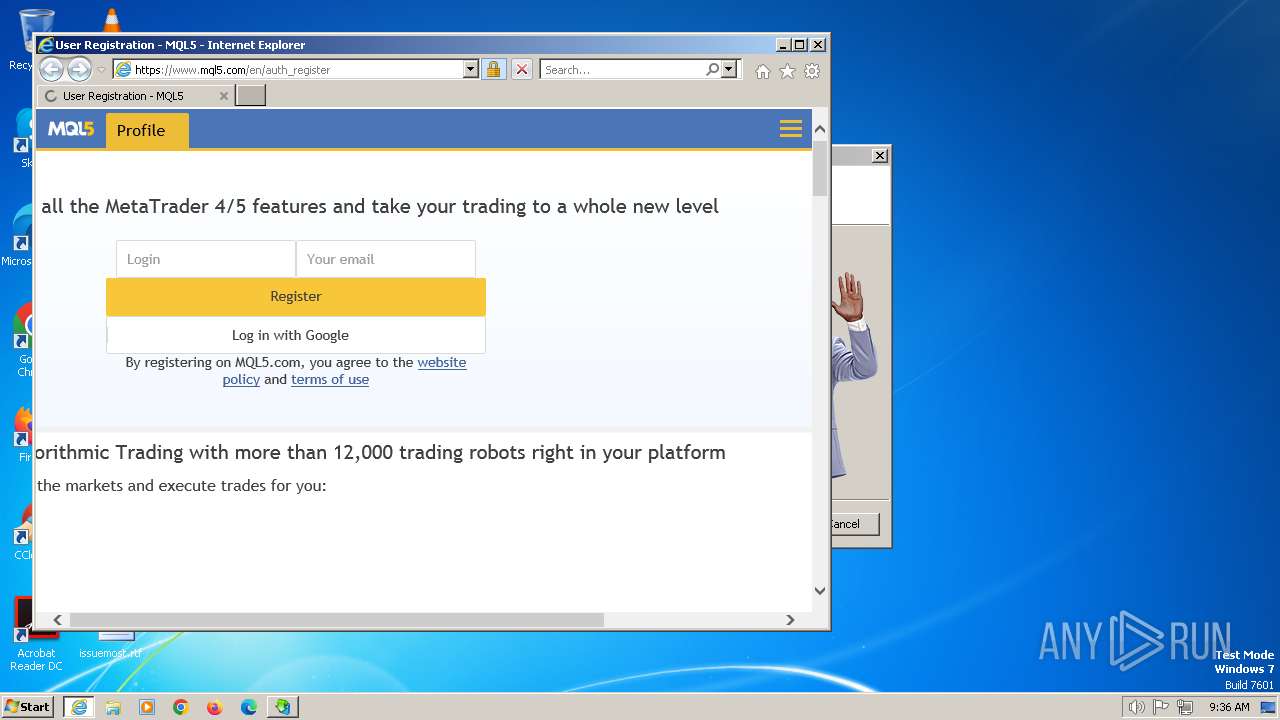Go back with the browser Back arrow

click(51, 69)
